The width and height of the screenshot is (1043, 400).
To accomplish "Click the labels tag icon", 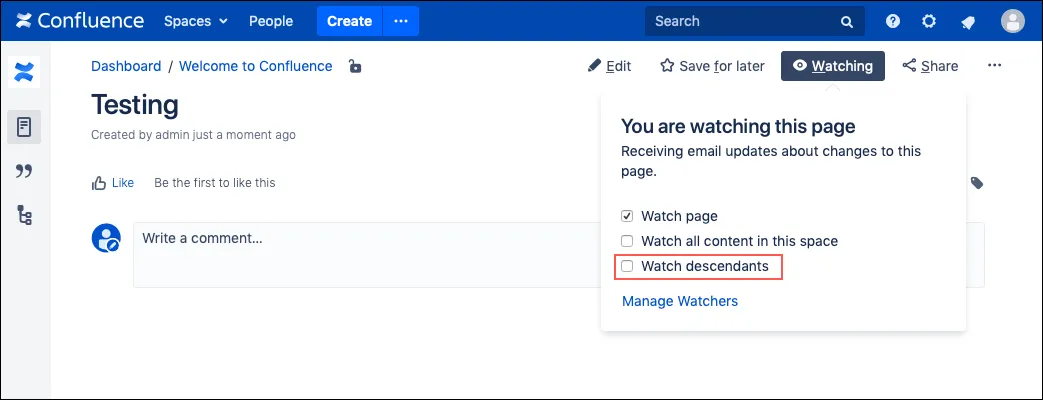I will tap(976, 183).
